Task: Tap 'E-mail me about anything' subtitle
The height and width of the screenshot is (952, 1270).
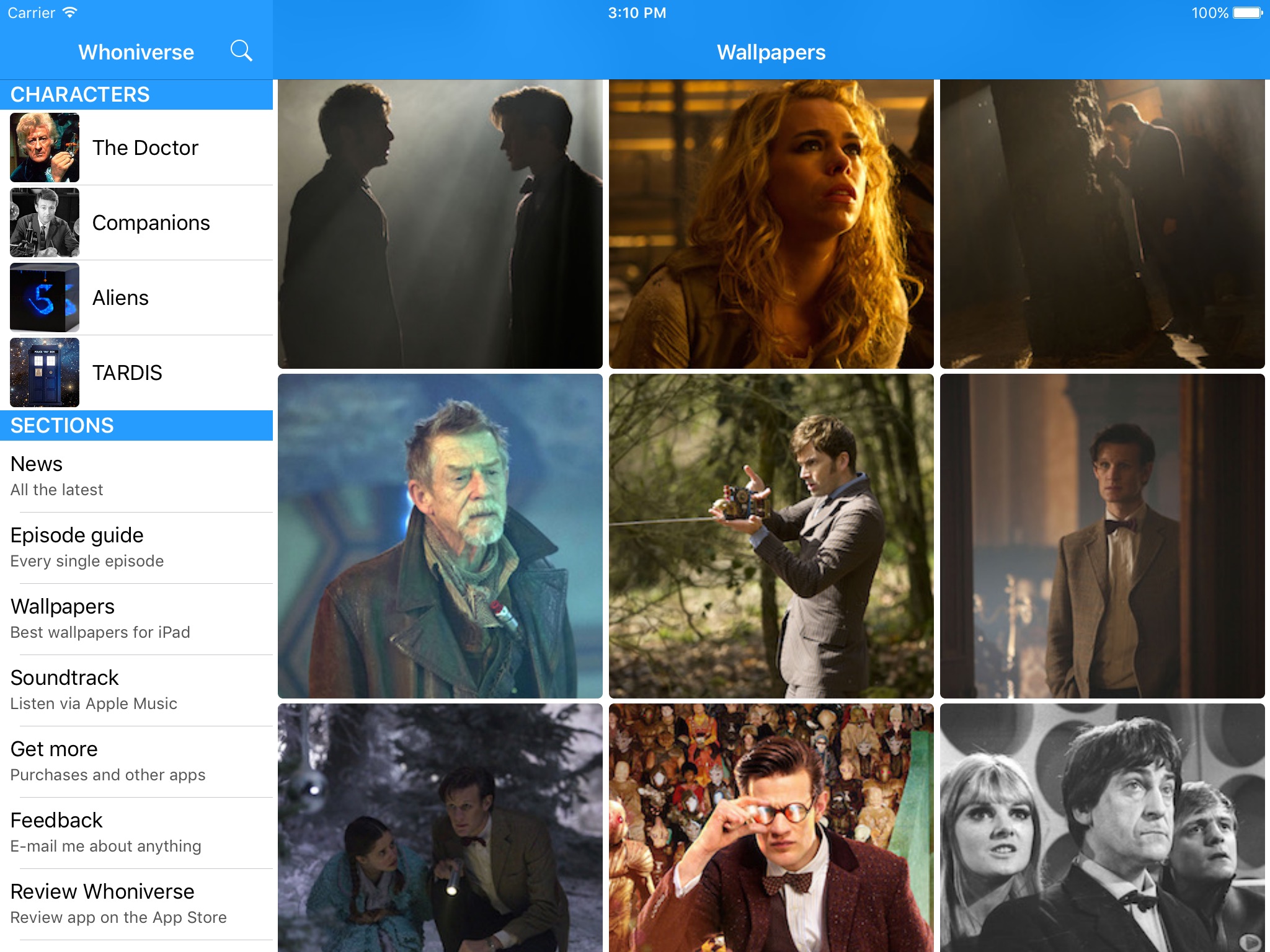Action: (x=105, y=846)
